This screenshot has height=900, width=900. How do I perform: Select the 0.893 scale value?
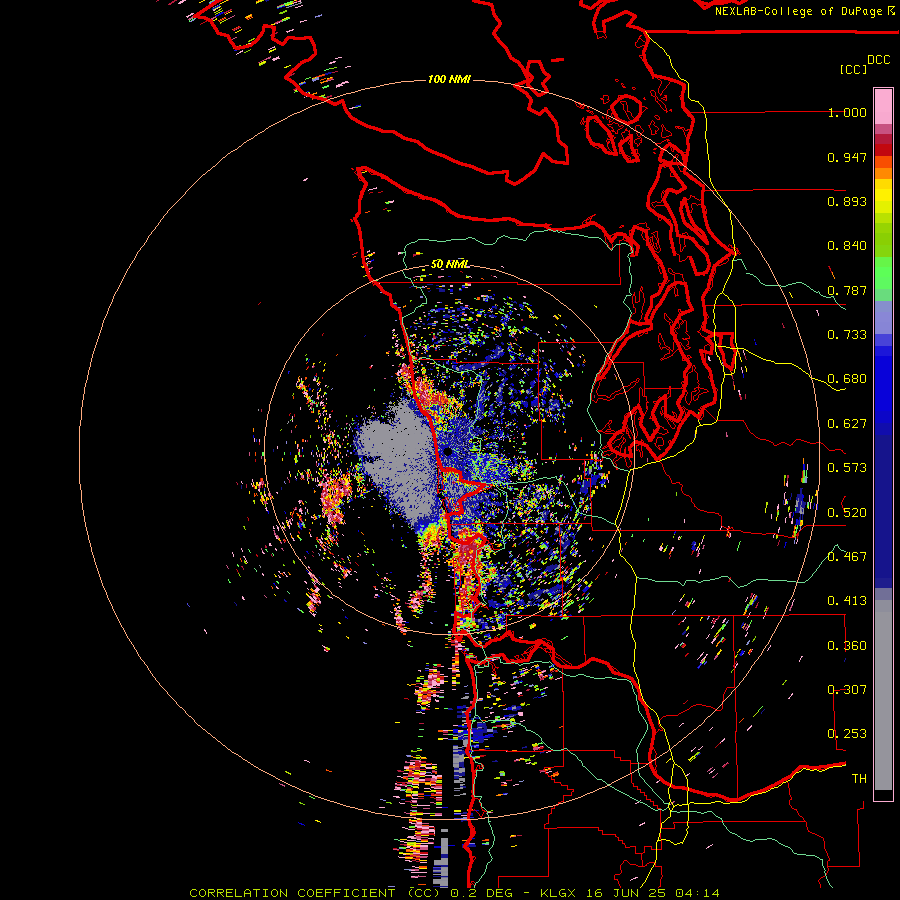click(x=847, y=201)
